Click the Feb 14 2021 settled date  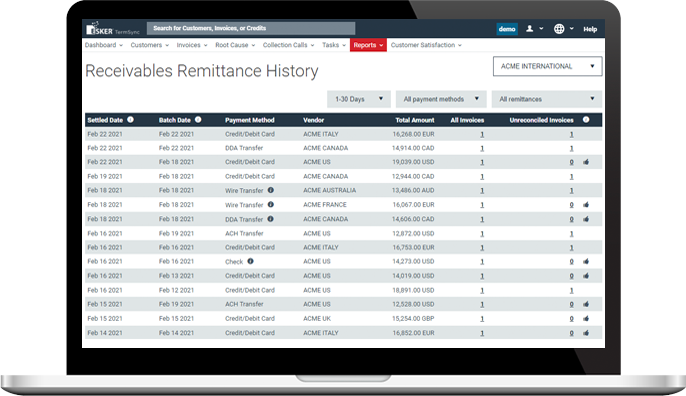pyautogui.click(x=105, y=333)
